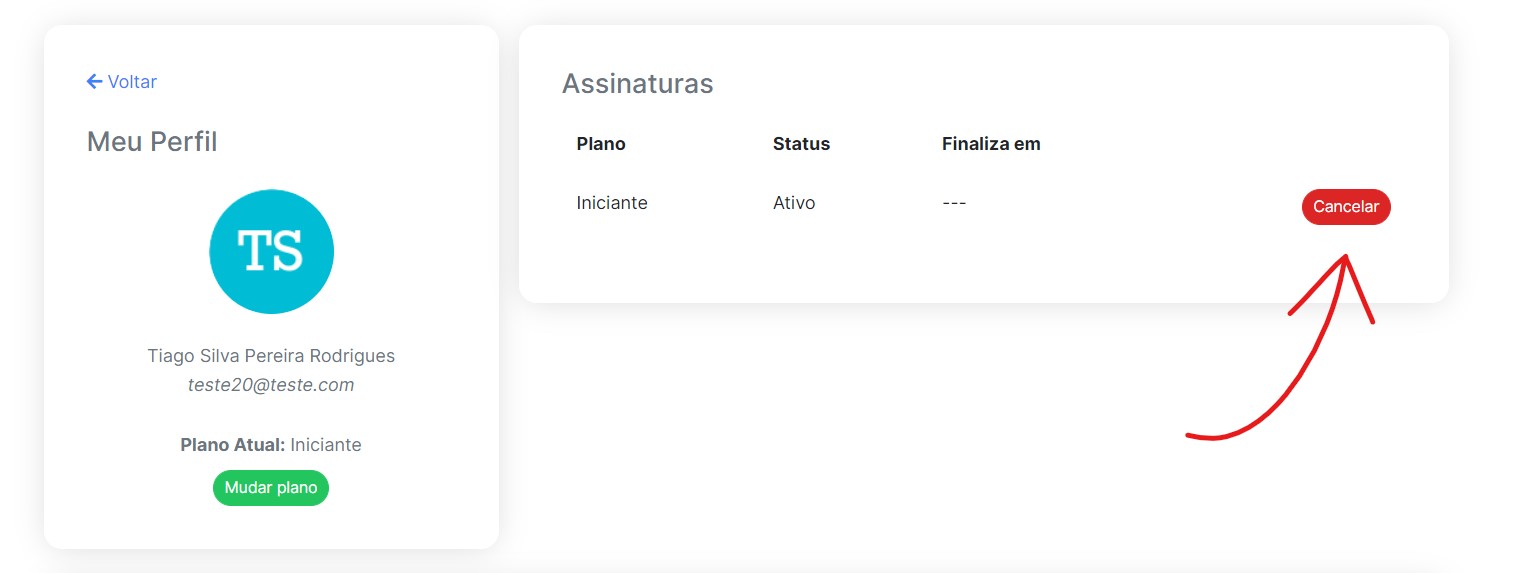Click the --- end date value

coord(954,203)
